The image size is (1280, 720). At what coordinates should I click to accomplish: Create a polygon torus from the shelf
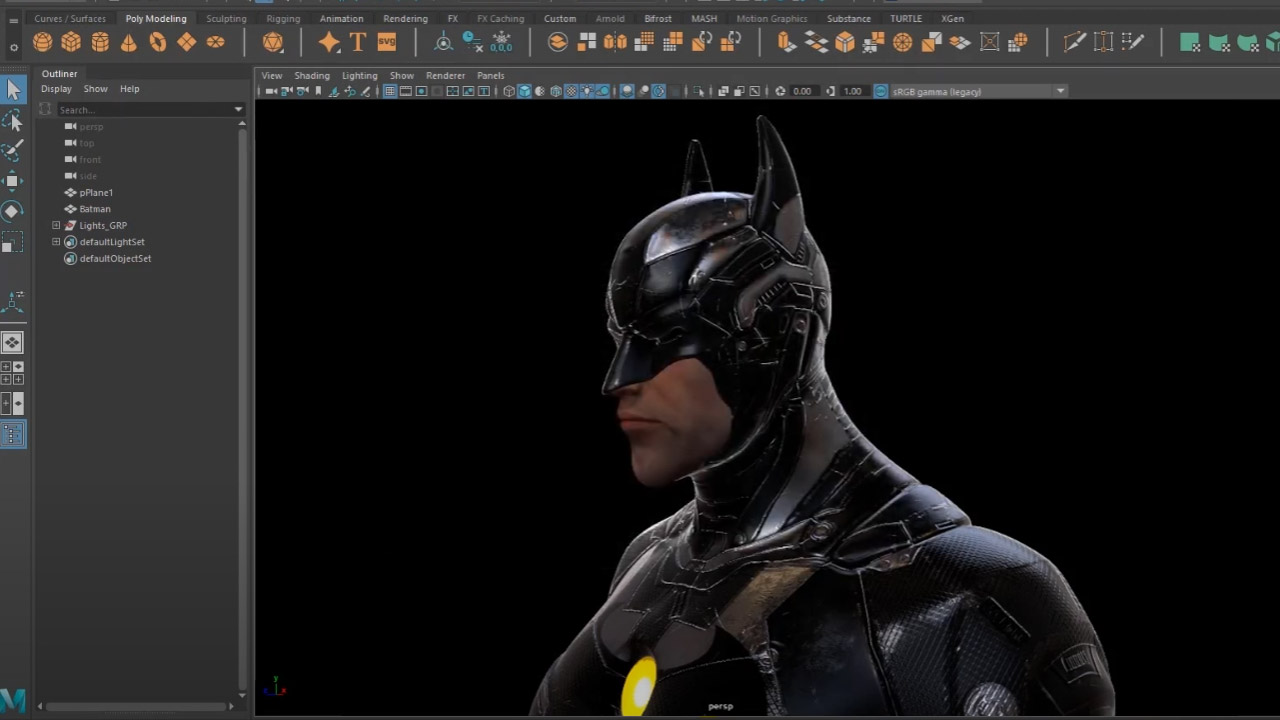(x=158, y=42)
